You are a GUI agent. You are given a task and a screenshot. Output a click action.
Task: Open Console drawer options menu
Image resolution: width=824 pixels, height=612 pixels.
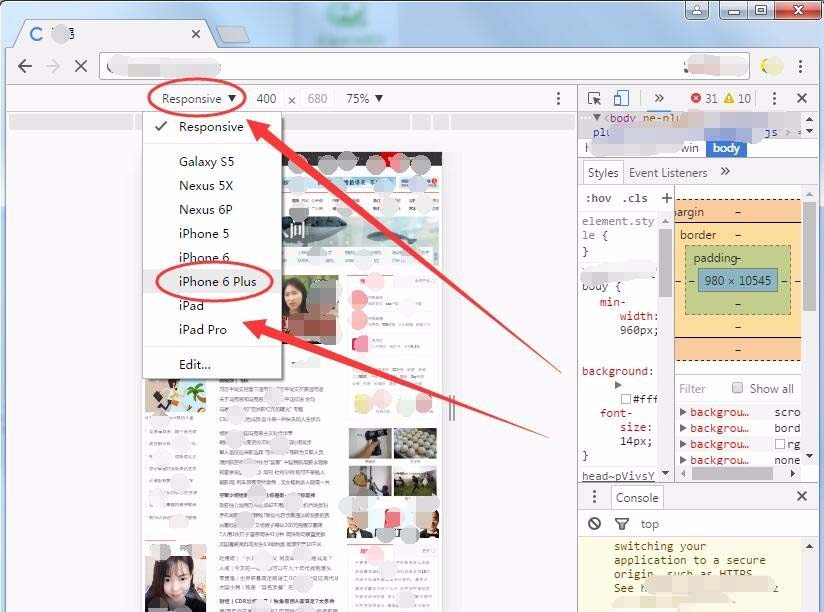(594, 496)
